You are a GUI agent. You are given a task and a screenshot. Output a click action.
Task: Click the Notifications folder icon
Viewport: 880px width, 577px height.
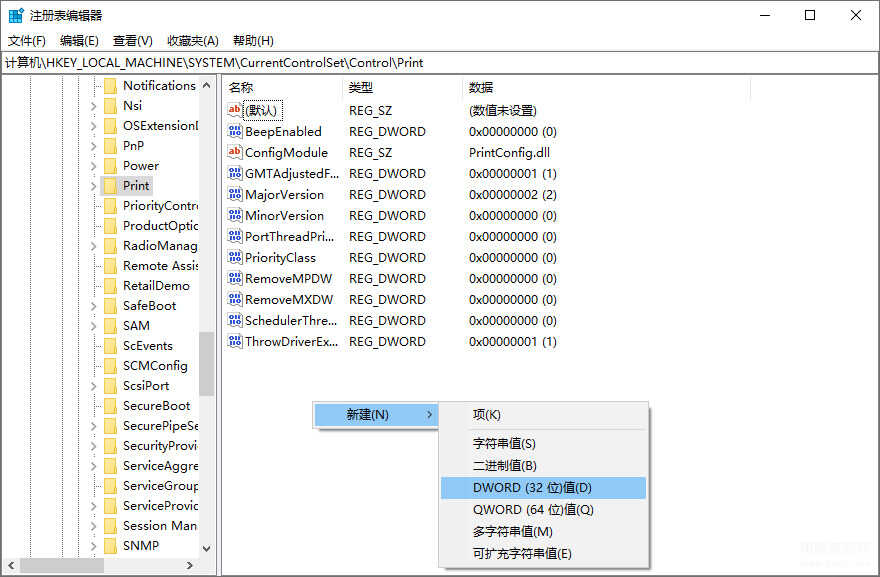tap(111, 86)
